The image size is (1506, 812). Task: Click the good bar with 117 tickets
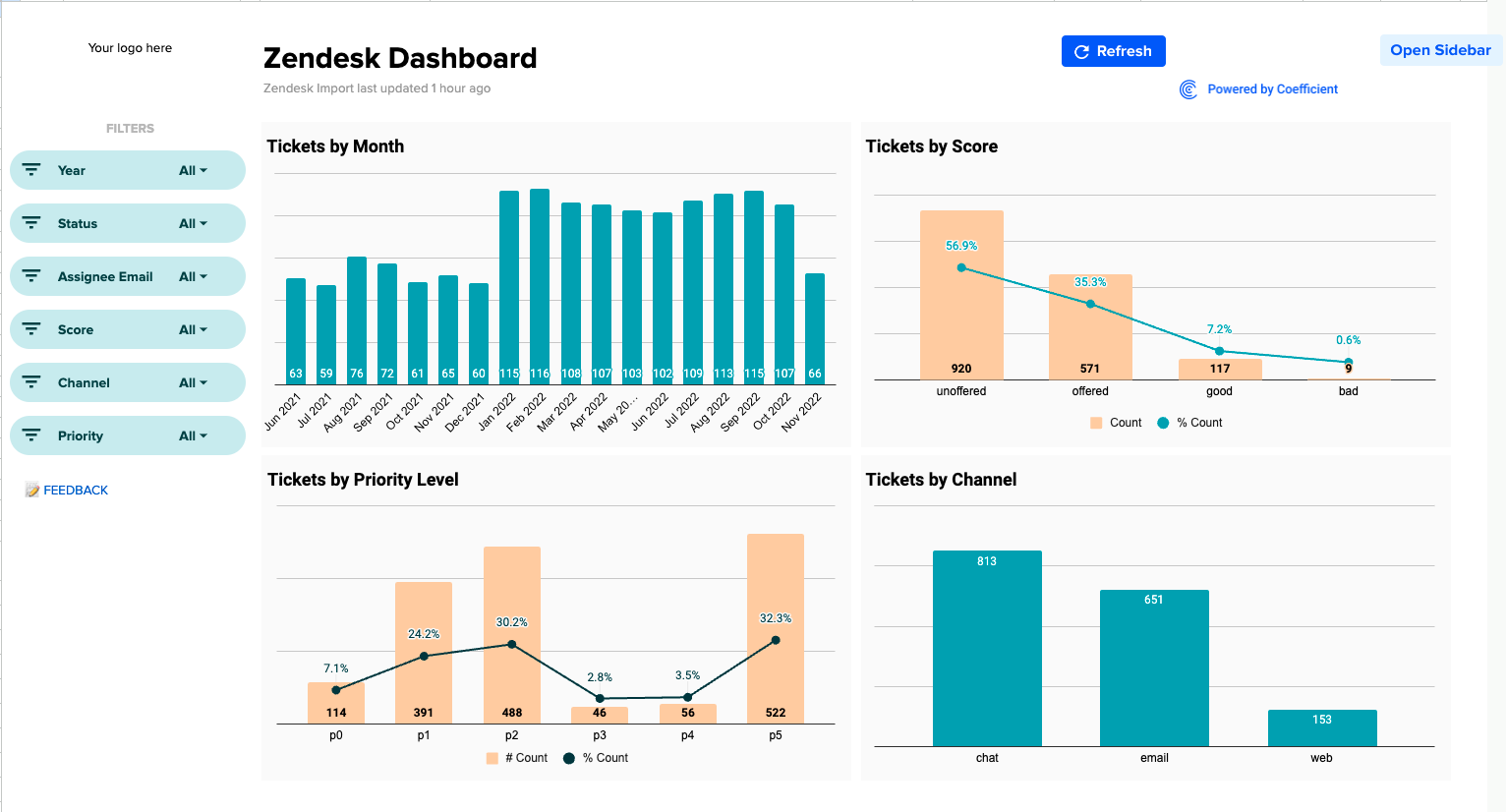(1220, 369)
